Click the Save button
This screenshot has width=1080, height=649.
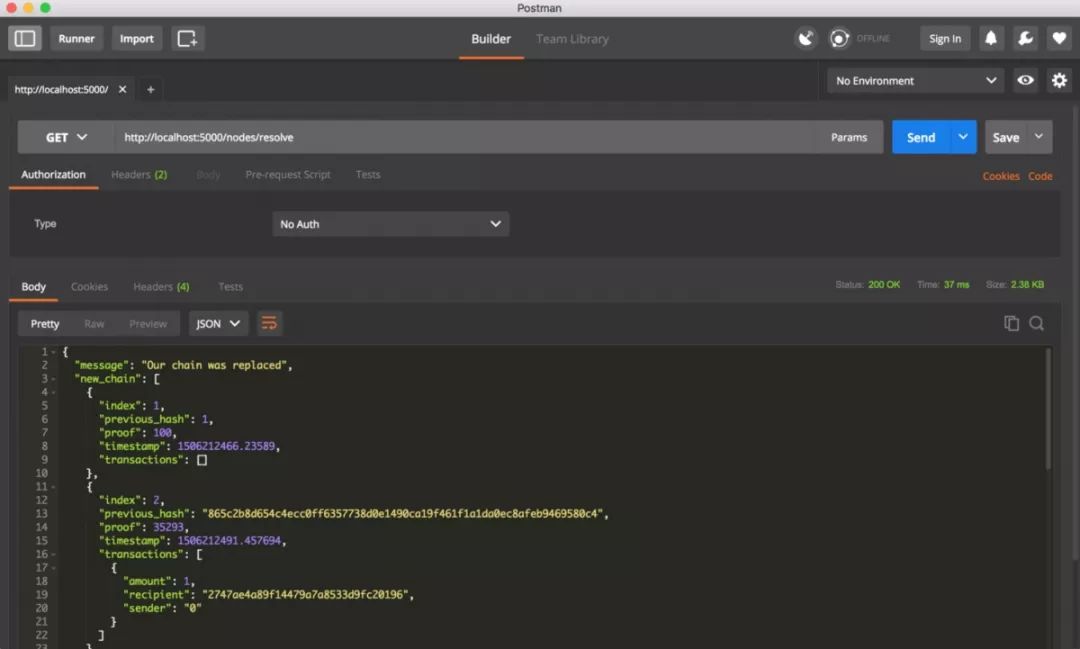tap(1006, 137)
